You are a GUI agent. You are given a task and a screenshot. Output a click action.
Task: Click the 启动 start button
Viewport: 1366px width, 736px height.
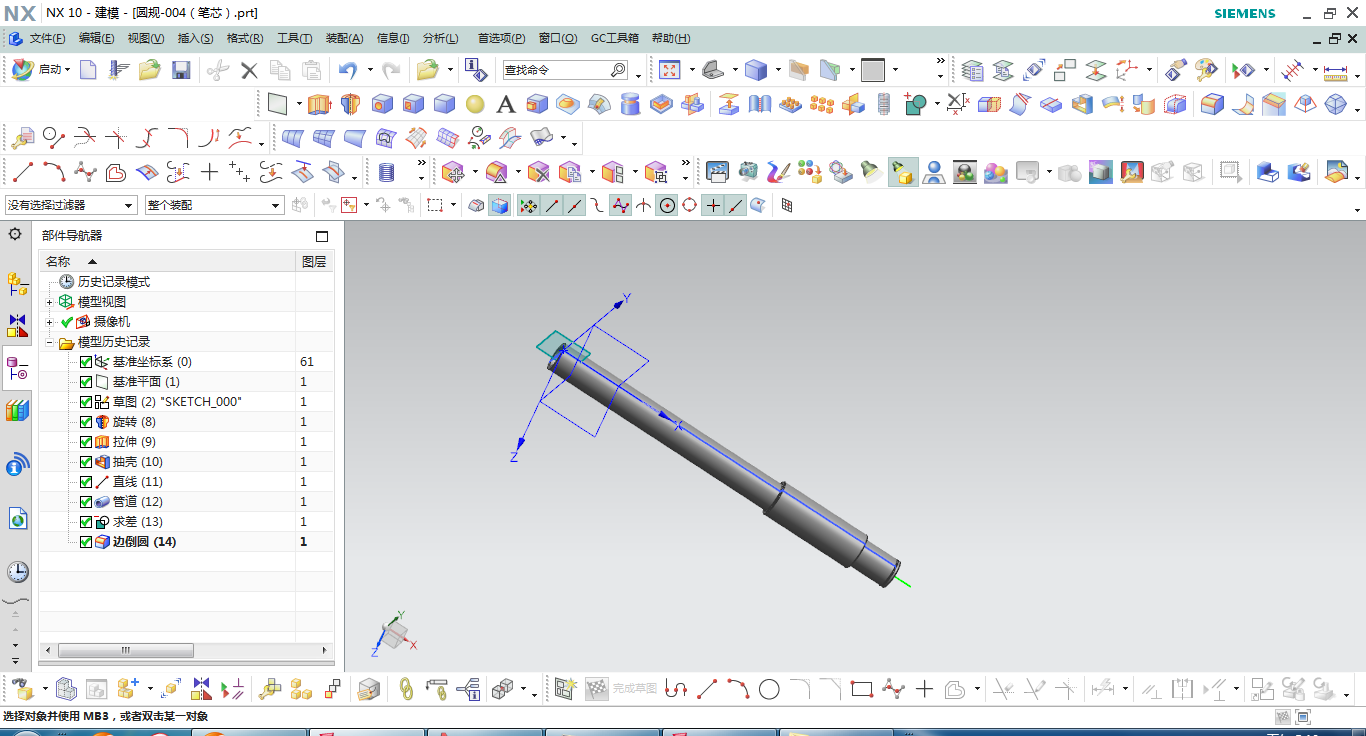point(41,70)
